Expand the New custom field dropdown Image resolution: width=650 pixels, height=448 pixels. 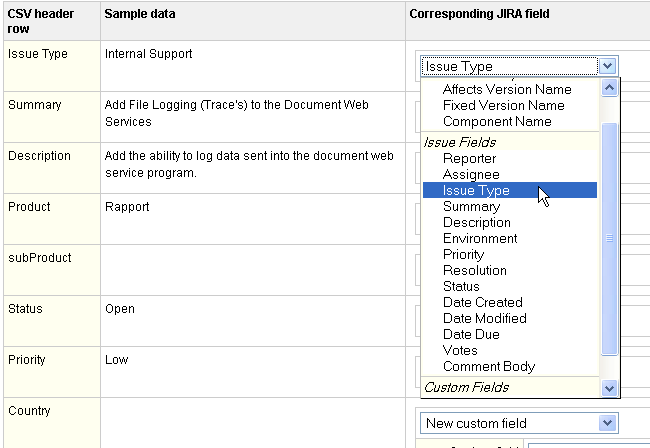click(x=608, y=423)
